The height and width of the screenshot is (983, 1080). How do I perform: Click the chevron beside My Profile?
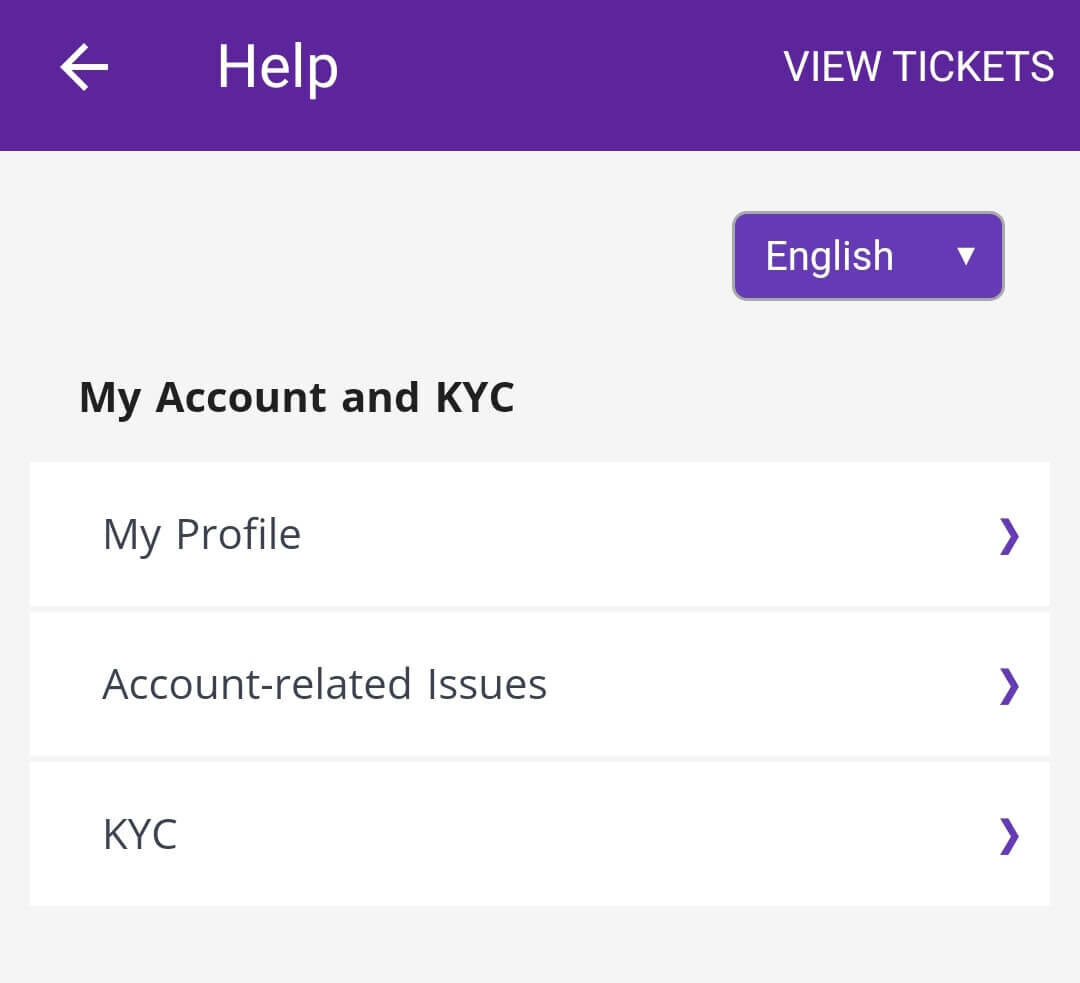(1009, 536)
